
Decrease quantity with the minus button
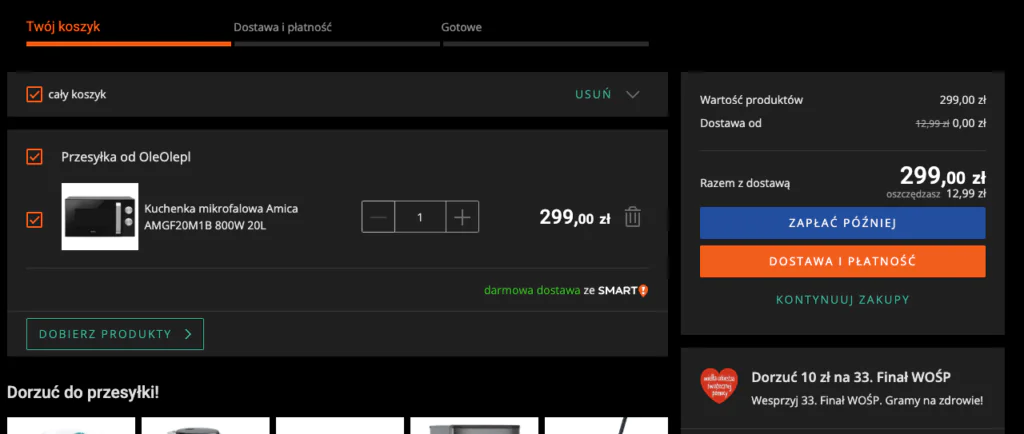378,217
